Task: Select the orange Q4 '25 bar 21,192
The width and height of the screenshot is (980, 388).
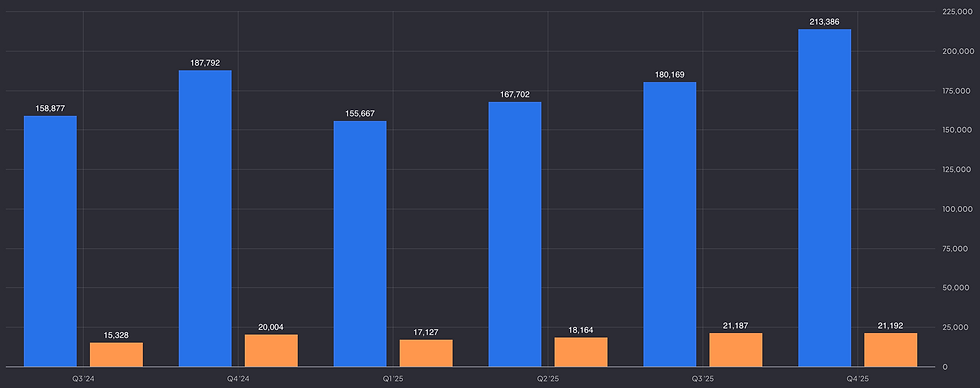Action: 891,350
